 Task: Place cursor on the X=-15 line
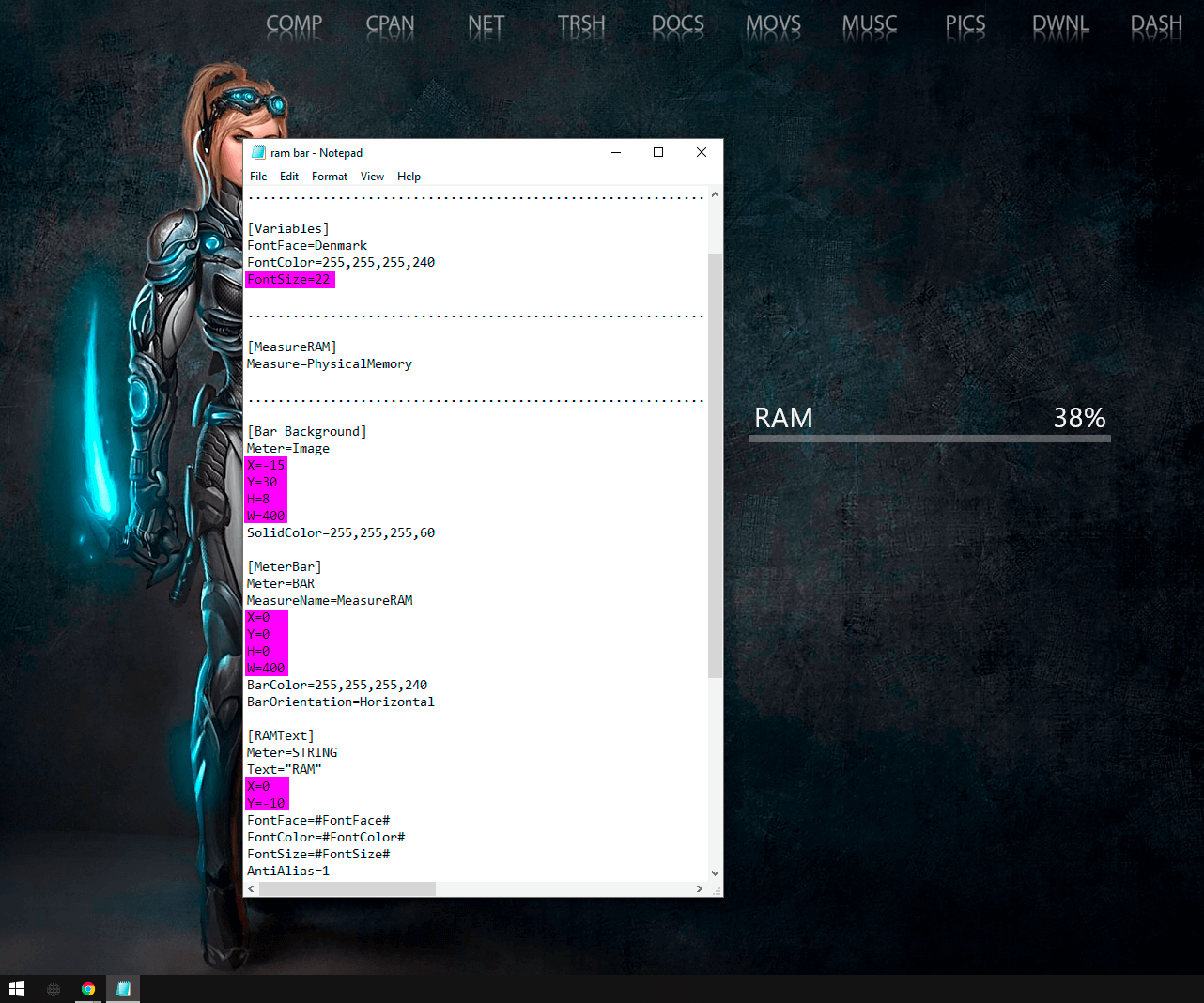pos(266,465)
